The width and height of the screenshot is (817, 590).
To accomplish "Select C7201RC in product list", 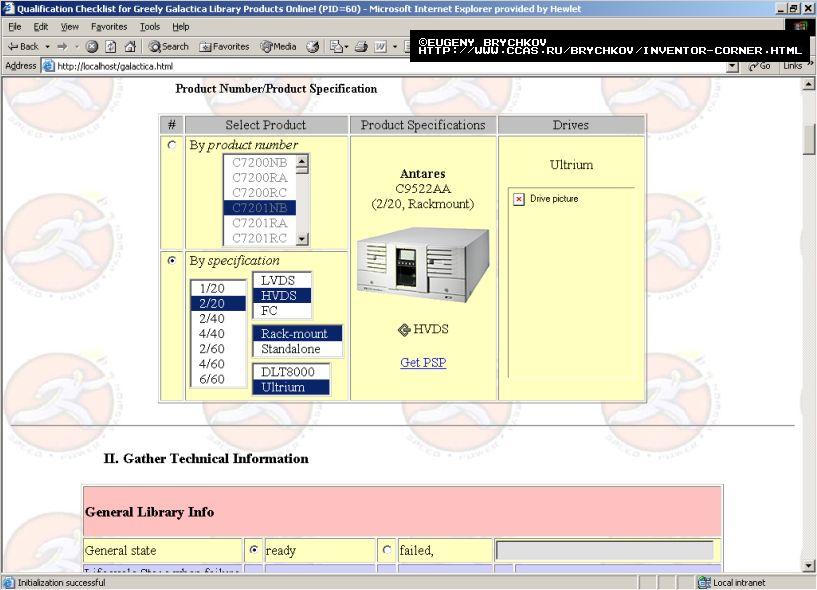I will point(259,238).
